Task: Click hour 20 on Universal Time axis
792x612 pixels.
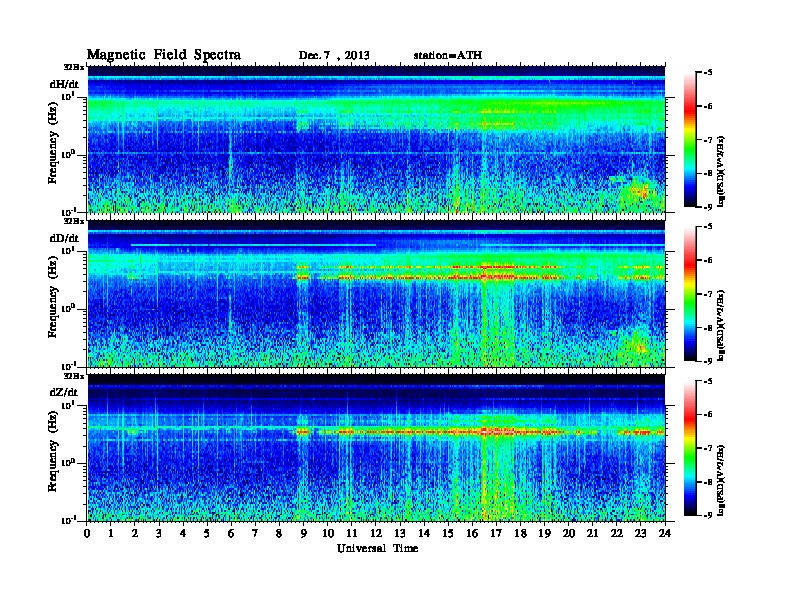Action: point(569,533)
